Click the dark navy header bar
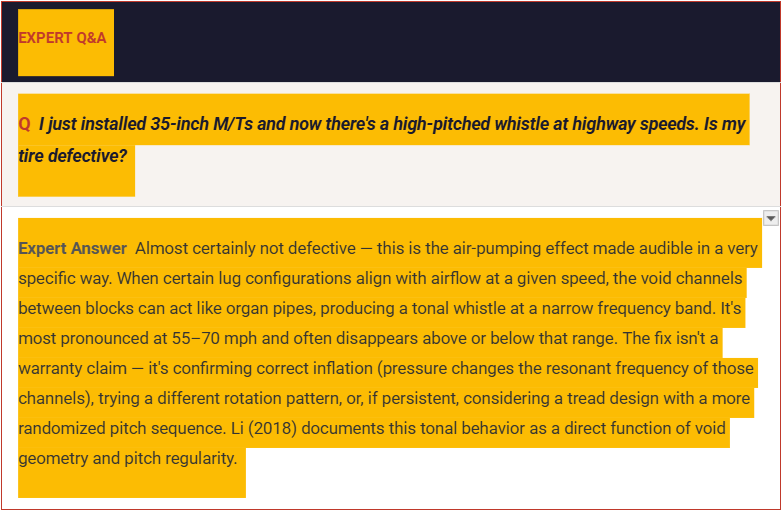Screen dimensions: 782x512 tap(450, 40)
